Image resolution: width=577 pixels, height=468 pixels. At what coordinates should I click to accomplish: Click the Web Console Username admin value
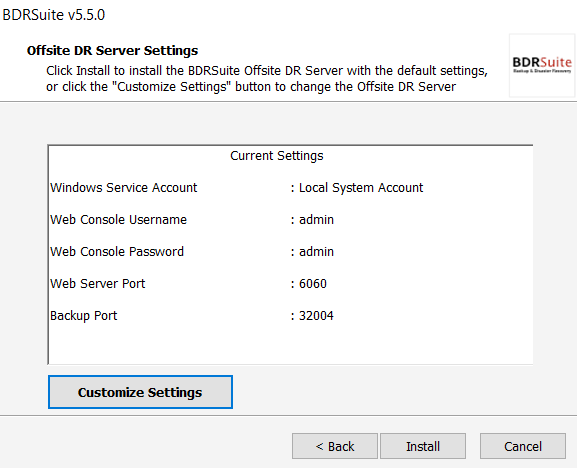[x=316, y=220]
